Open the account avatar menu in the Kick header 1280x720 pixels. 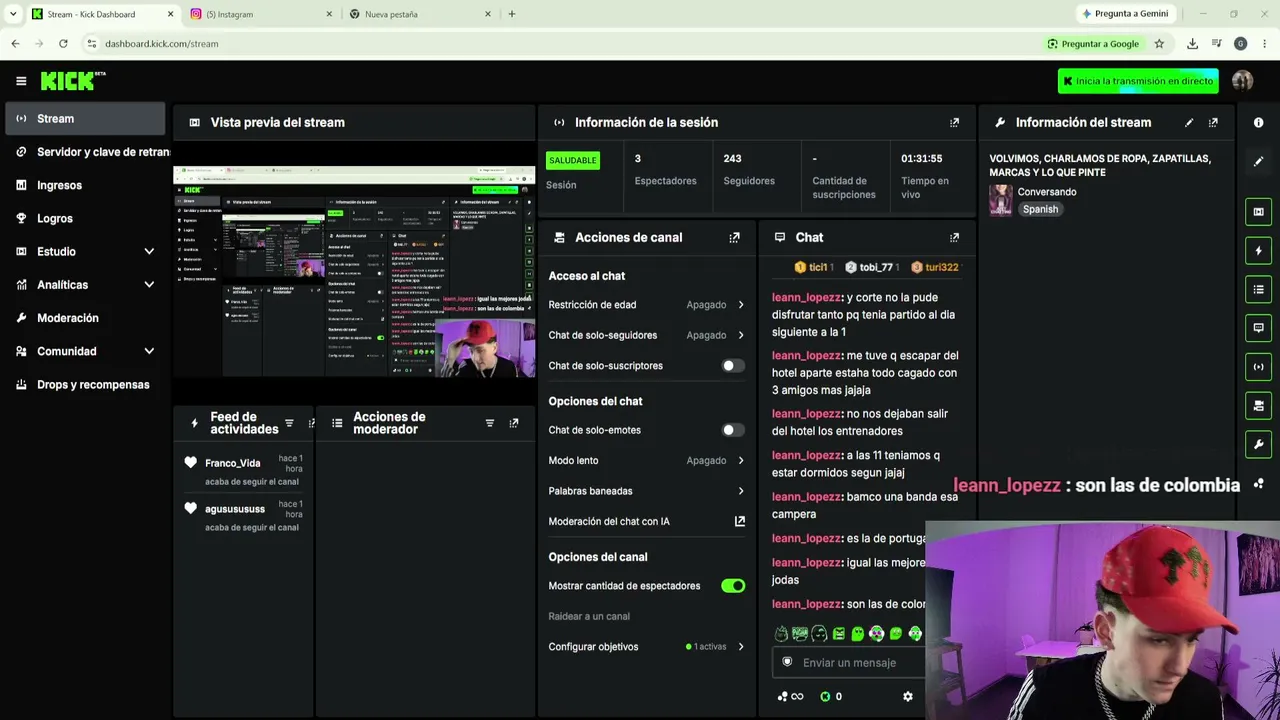coord(1242,81)
